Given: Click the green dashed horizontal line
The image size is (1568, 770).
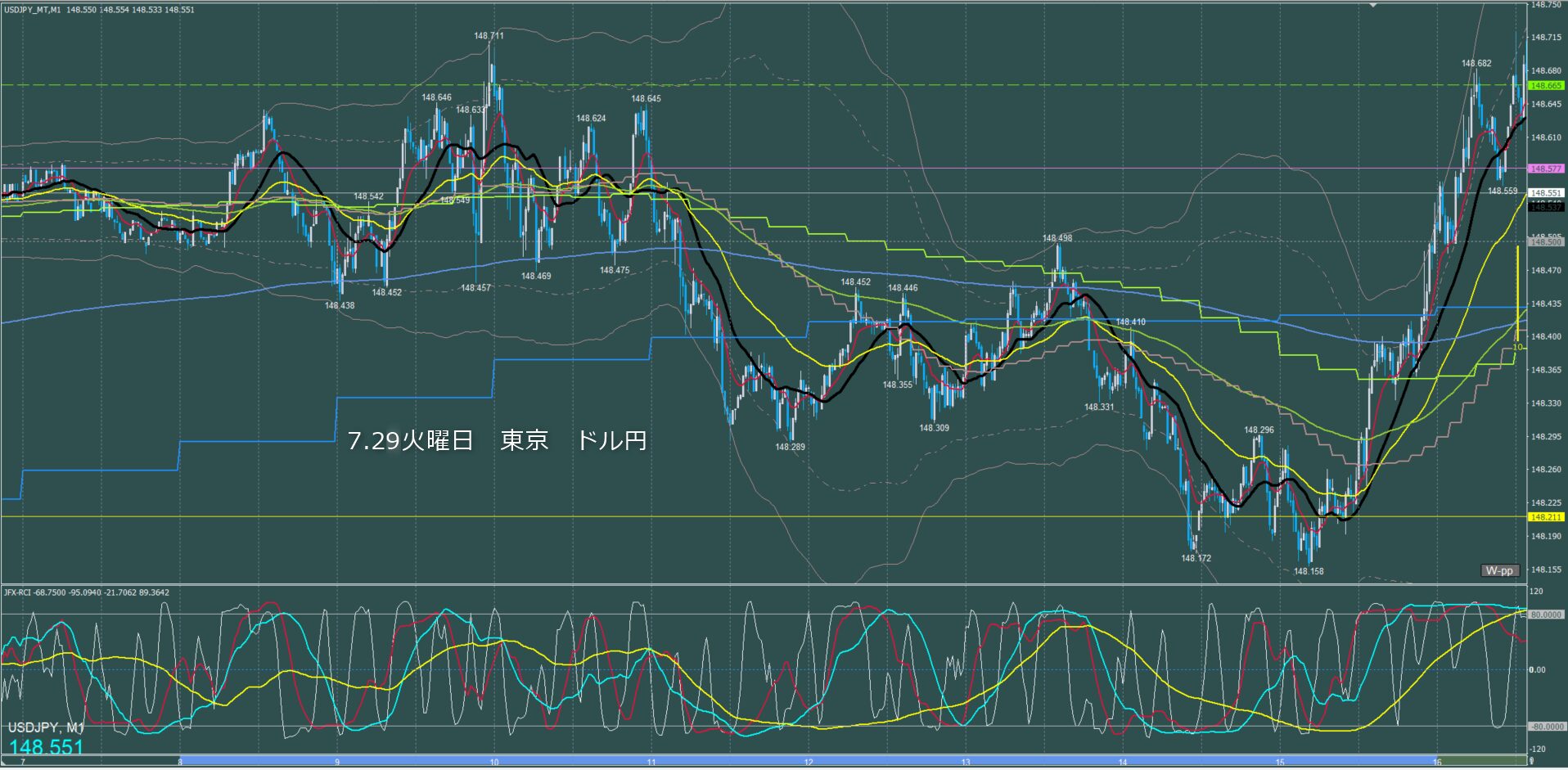Looking at the screenshot, I should pyautogui.click(x=763, y=84).
